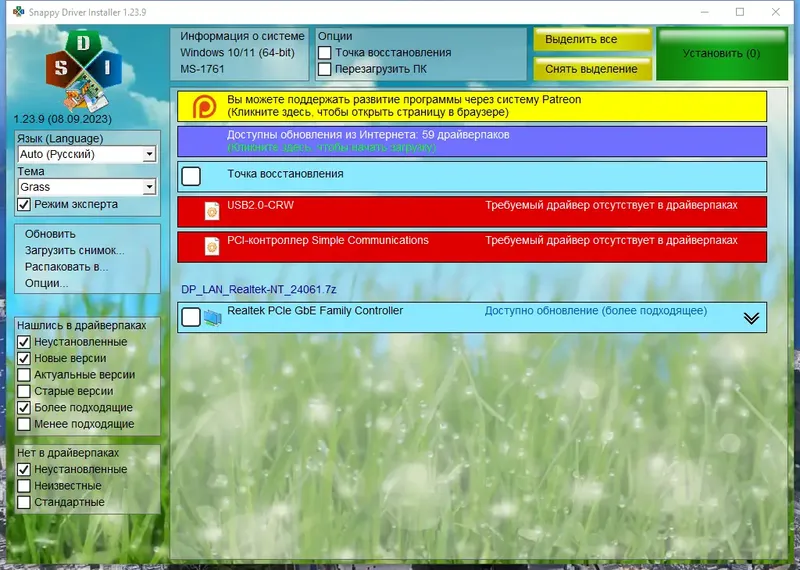Enable the Перезагрузить ПК checkbox
Viewport: 800px width, 570px height.
click(324, 69)
